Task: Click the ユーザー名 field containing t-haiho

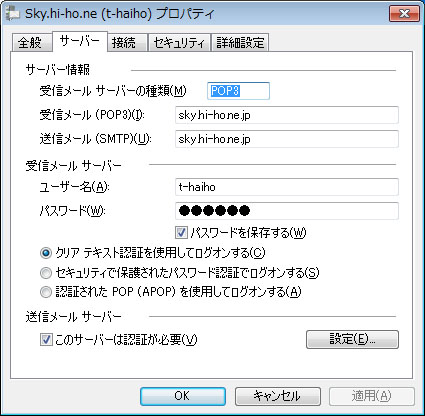Action: (x=287, y=187)
